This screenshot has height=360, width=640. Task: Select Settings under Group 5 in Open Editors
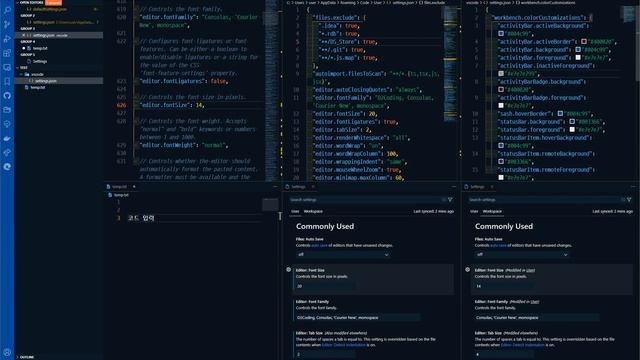click(40, 61)
